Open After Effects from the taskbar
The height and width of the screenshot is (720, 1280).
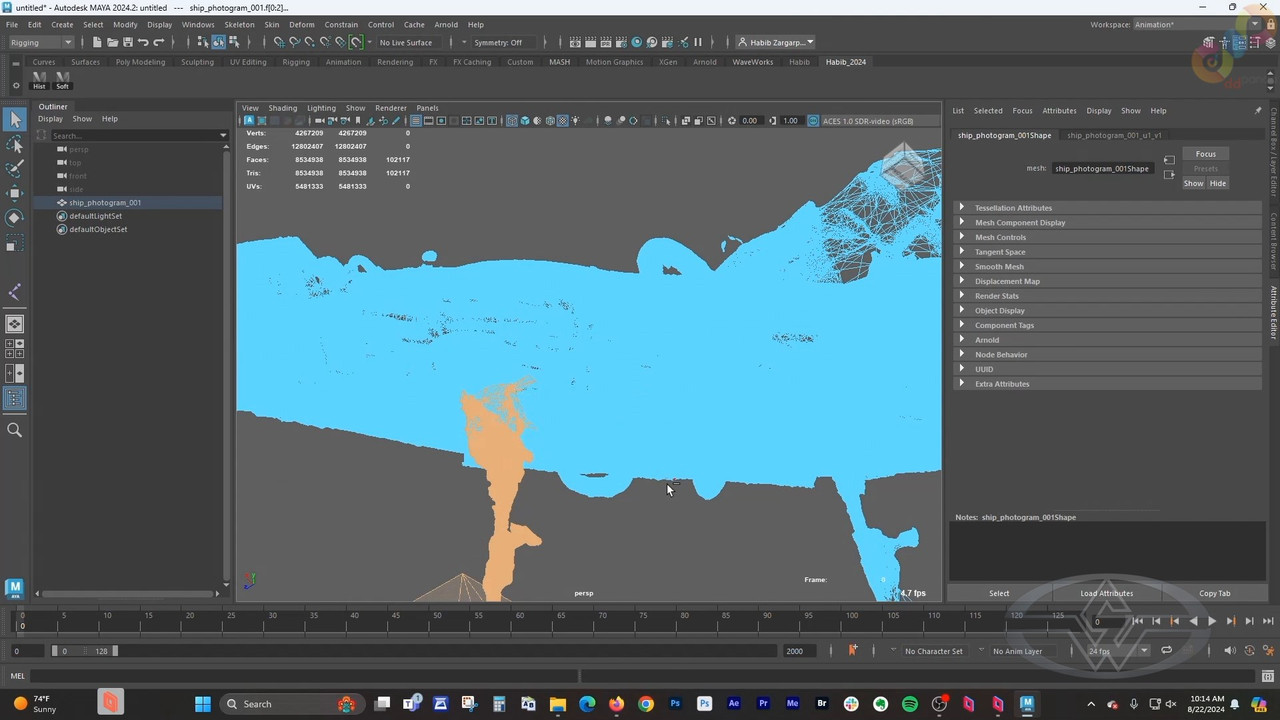[734, 704]
